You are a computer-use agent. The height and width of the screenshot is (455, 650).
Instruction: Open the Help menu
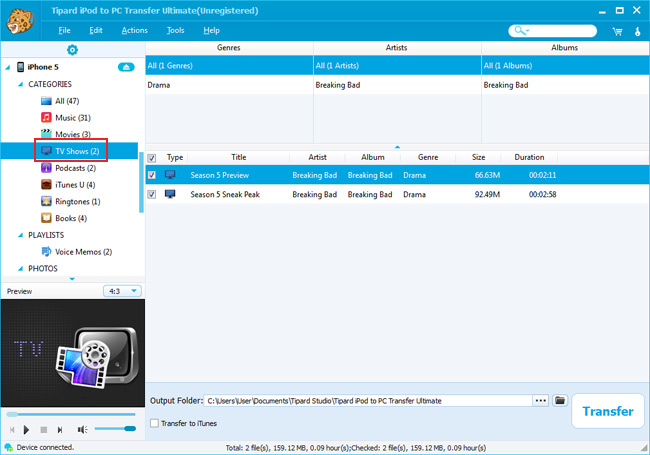click(x=211, y=30)
